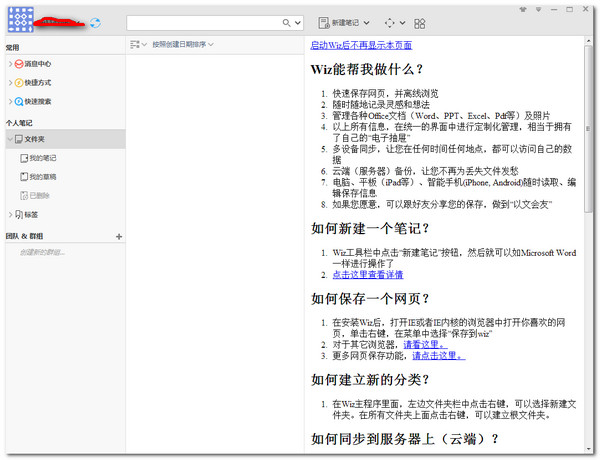Click the yellow 快捷方式 lightning icon
Screen dimensions: 600x460
point(19,83)
